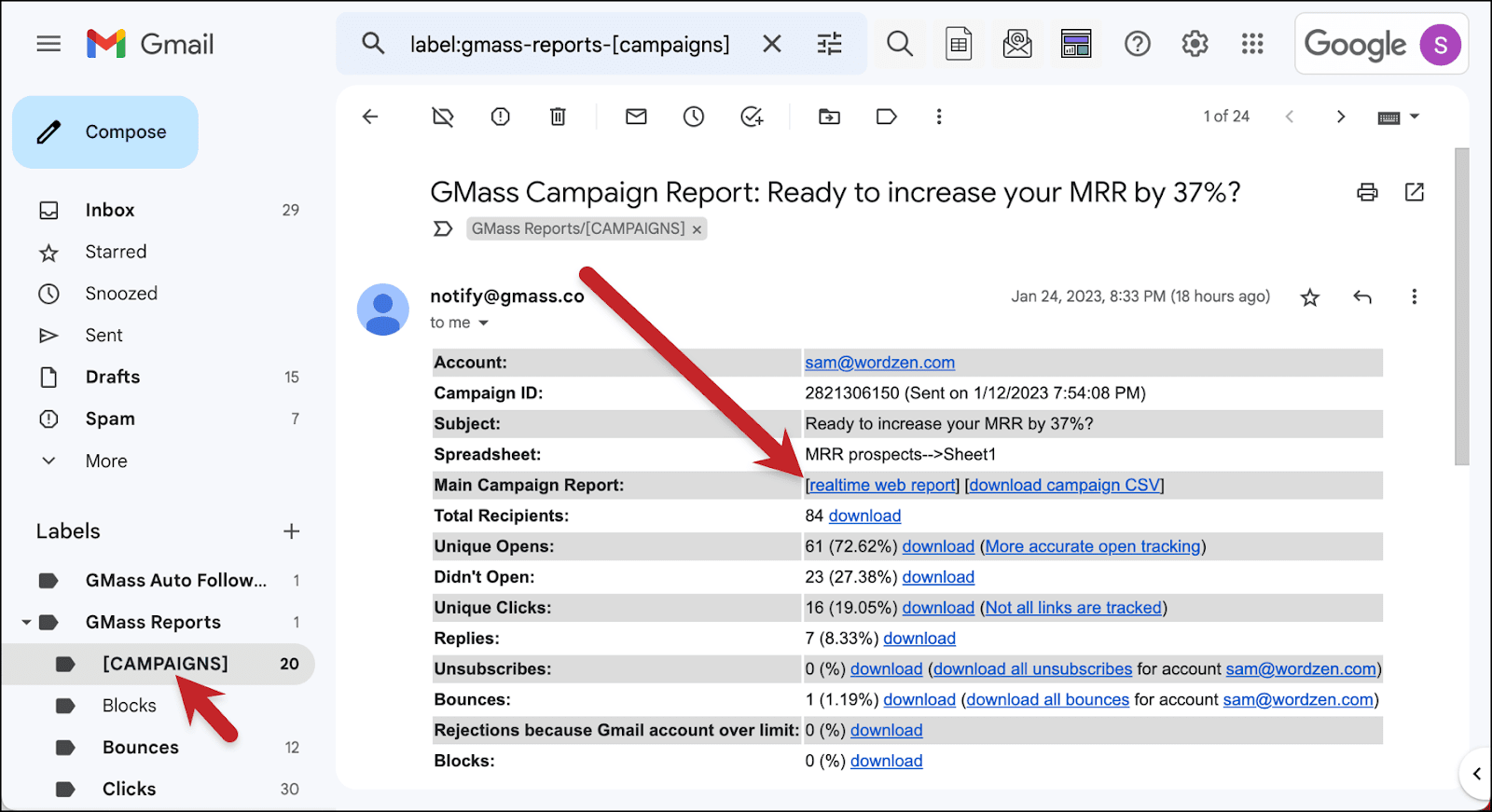The width and height of the screenshot is (1492, 812).
Task: Click download all bounces link
Action: coord(1047,700)
